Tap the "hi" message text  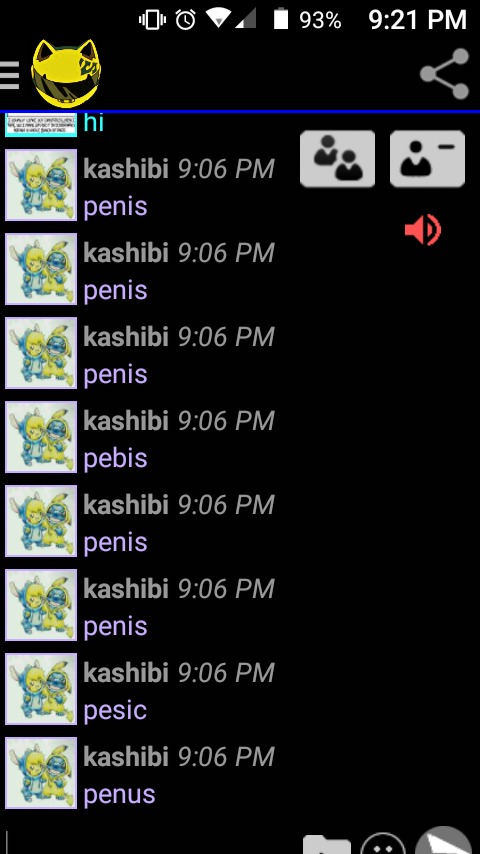tap(94, 123)
